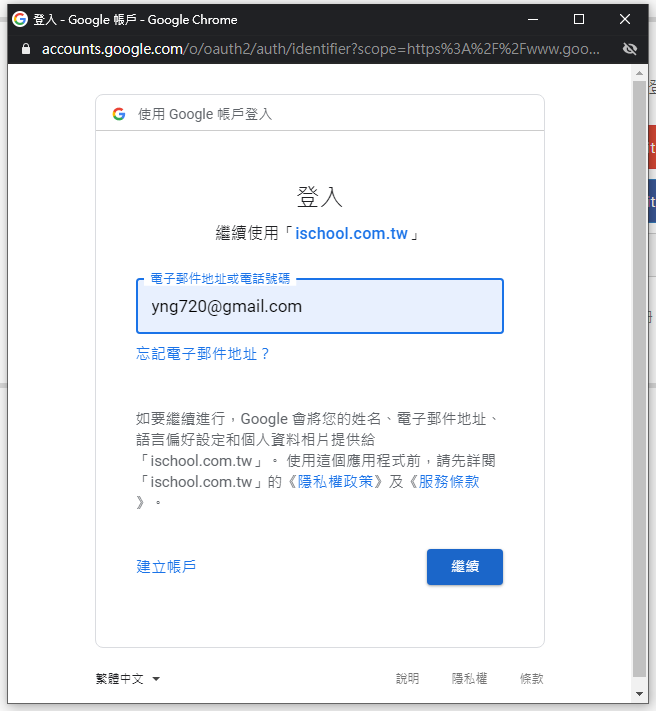Click the 建立帳戶 link
The width and height of the screenshot is (656, 711).
click(166, 566)
